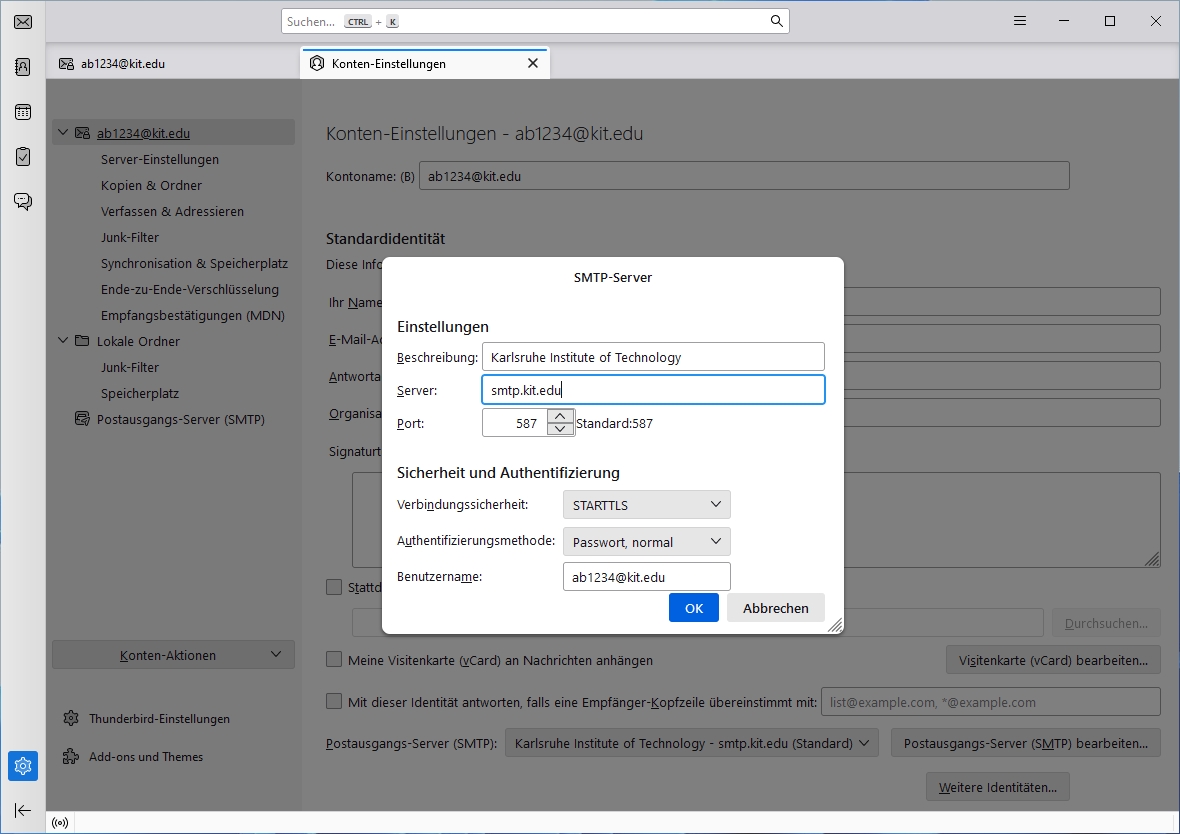Click the Benutzername input field

[x=646, y=577]
